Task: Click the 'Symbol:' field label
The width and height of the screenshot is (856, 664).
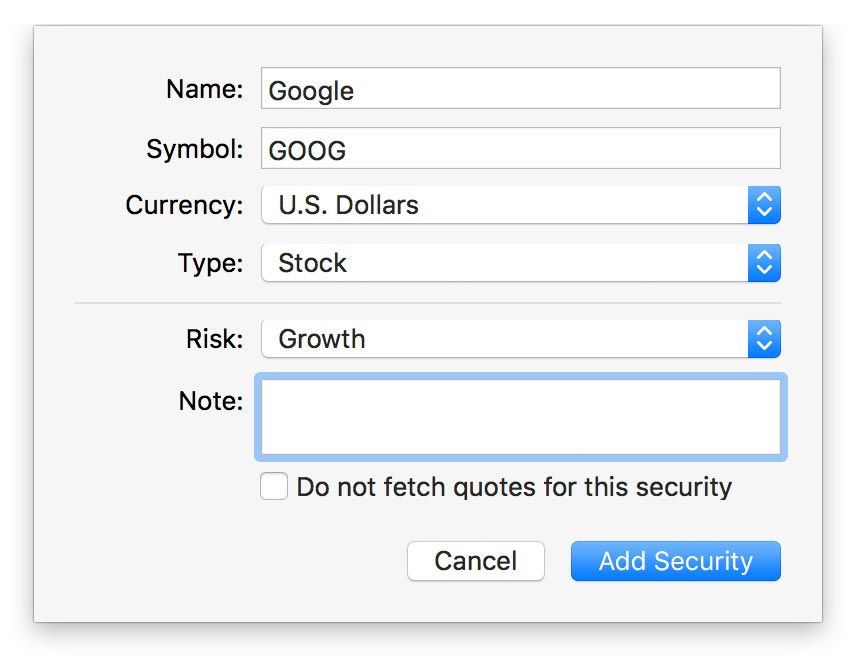Action: pos(195,149)
